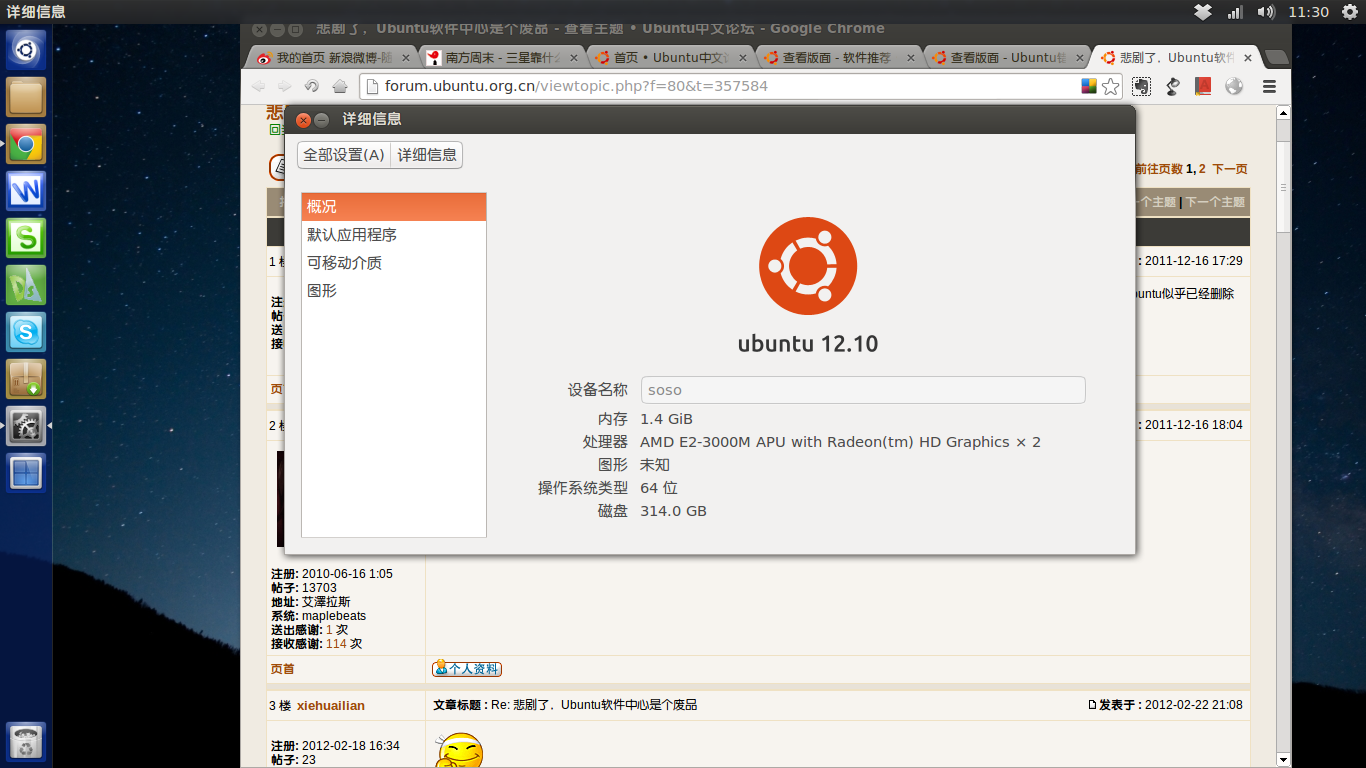Viewport: 1366px width, 768px height.
Task: Click the 个人资料 profile button
Action: pos(467,669)
